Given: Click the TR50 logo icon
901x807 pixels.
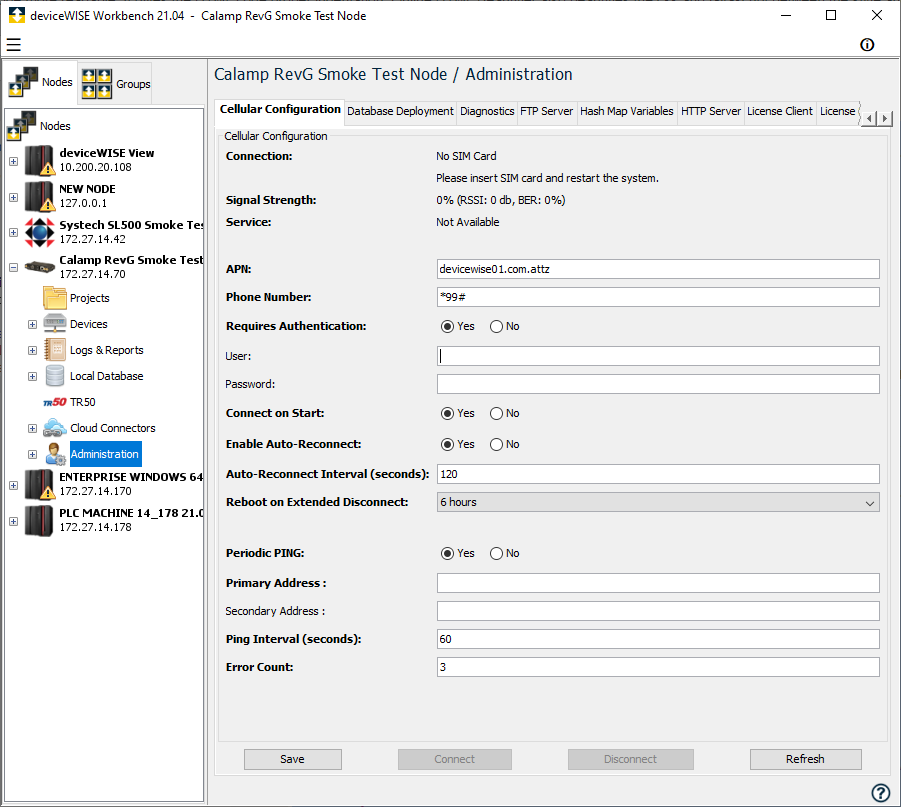Looking at the screenshot, I should coord(55,402).
